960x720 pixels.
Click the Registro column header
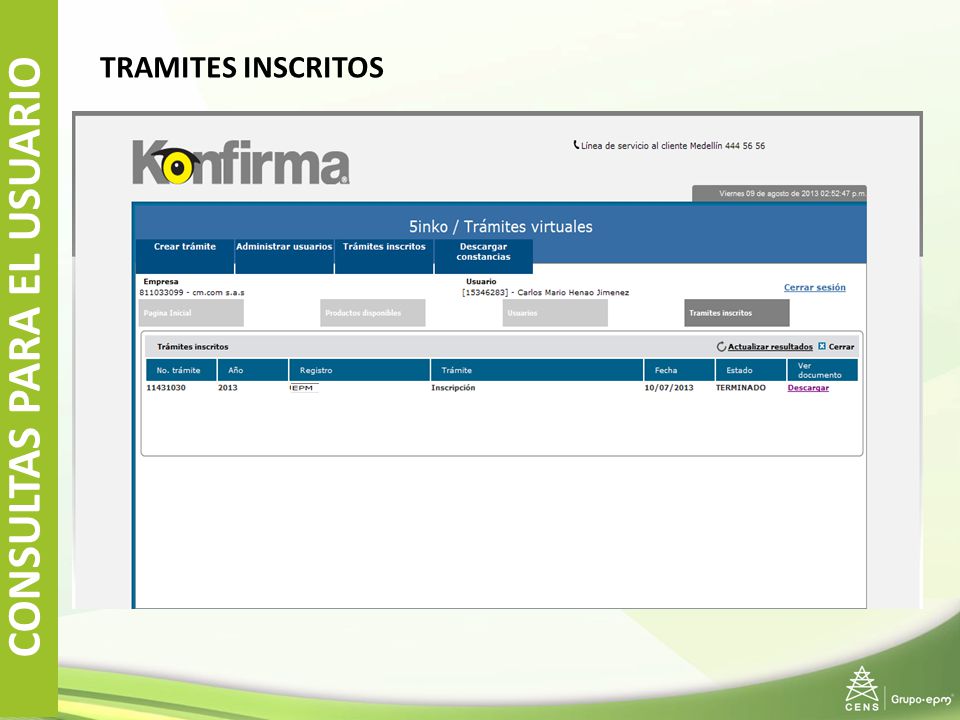click(x=359, y=370)
